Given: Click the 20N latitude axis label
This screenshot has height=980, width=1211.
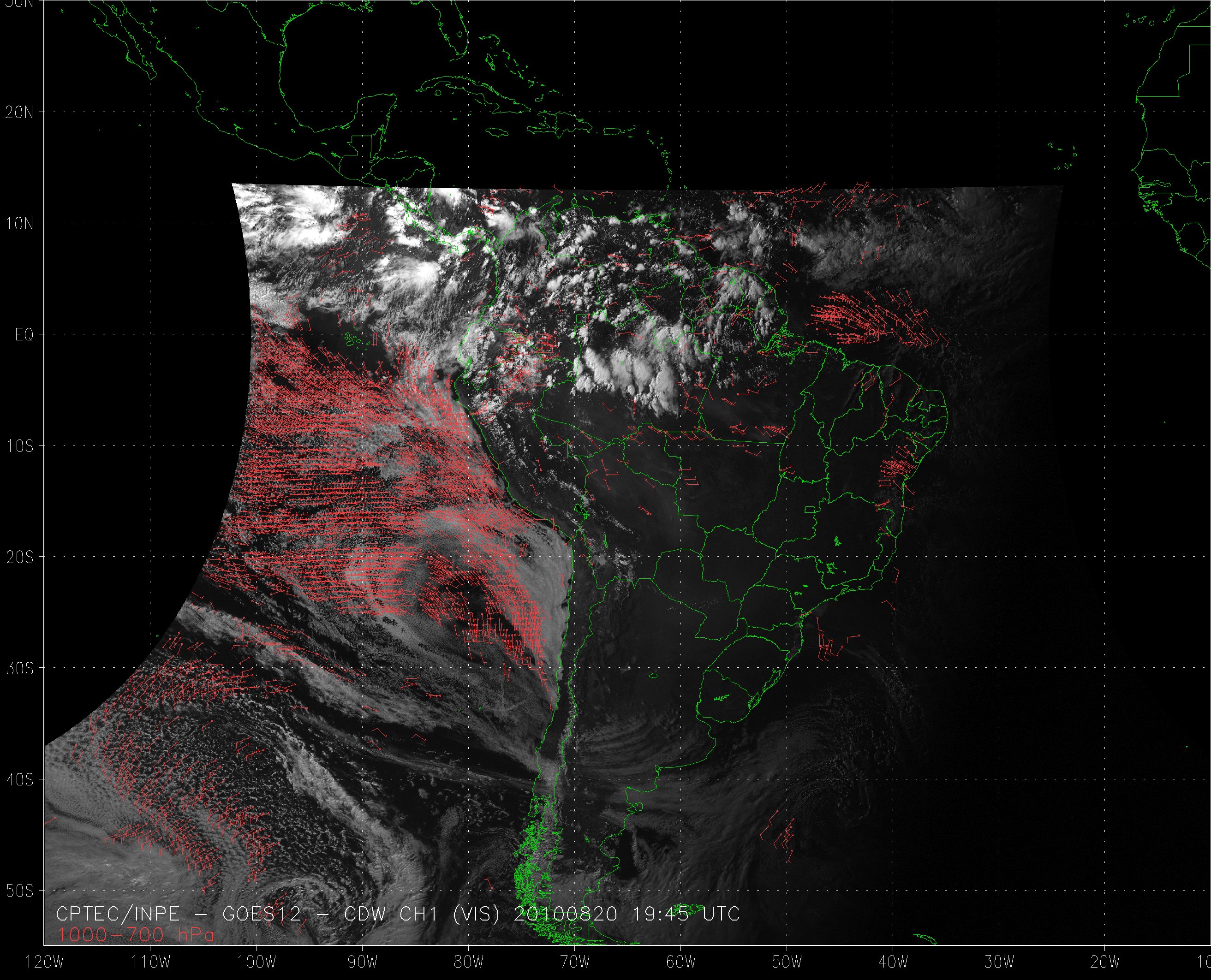Looking at the screenshot, I should point(19,113).
